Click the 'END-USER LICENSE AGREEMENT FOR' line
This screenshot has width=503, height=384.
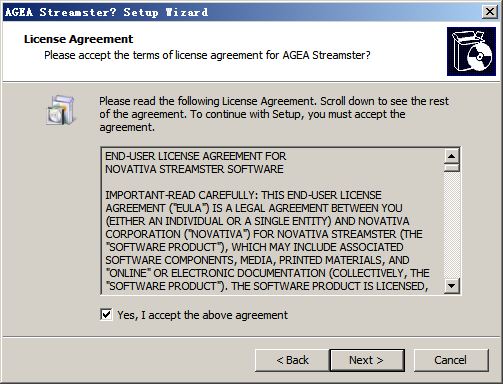[196, 156]
